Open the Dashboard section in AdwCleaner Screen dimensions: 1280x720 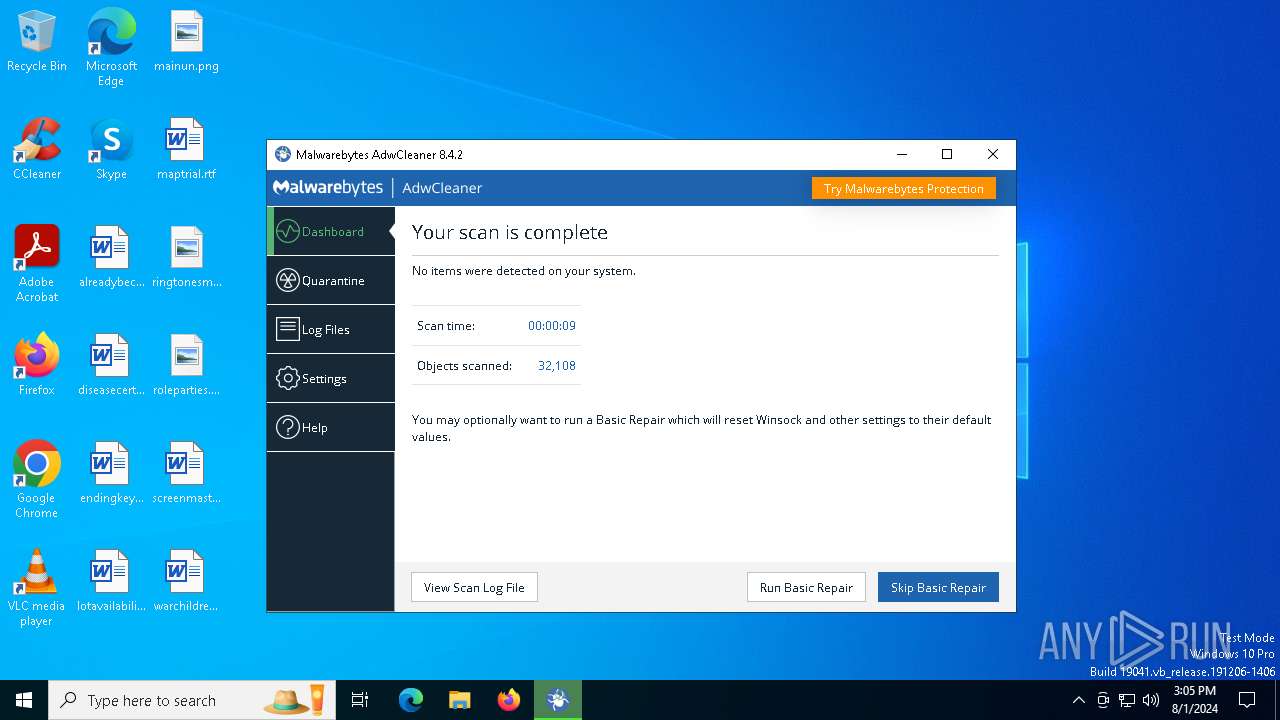(331, 231)
